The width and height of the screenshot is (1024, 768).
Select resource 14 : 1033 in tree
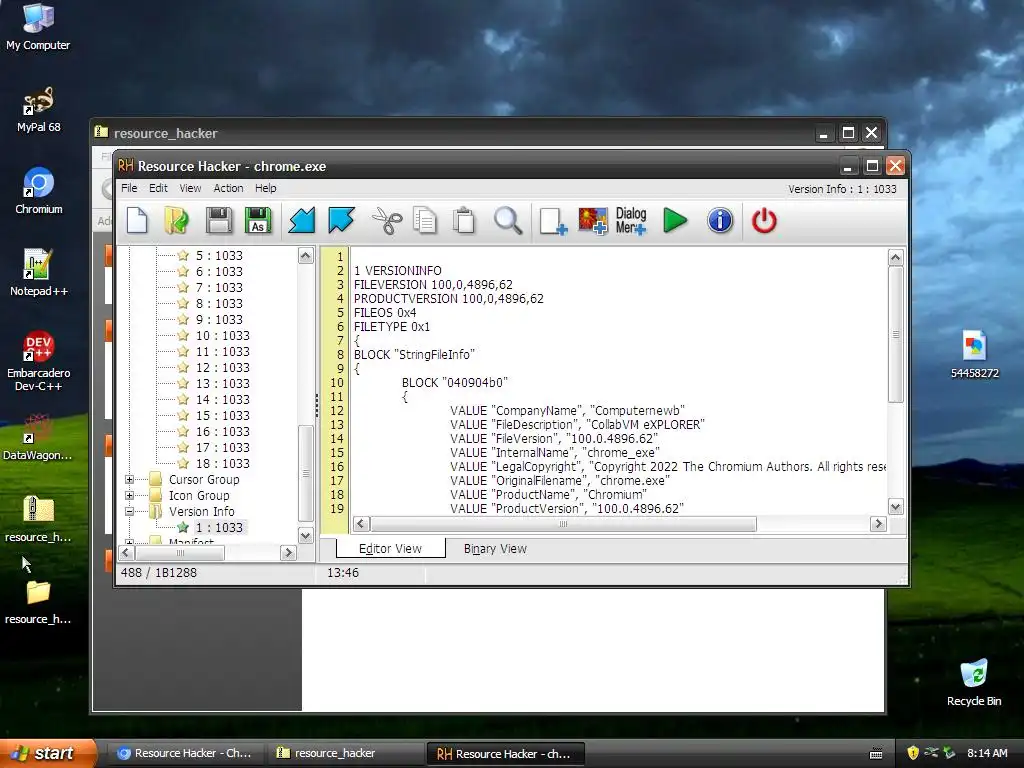222,400
